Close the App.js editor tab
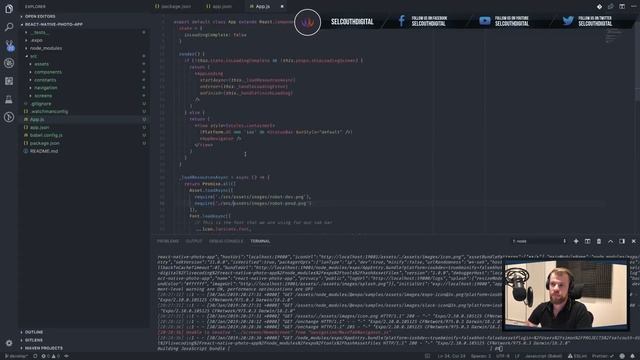Viewport: 640px width, 360px height. click(282, 7)
